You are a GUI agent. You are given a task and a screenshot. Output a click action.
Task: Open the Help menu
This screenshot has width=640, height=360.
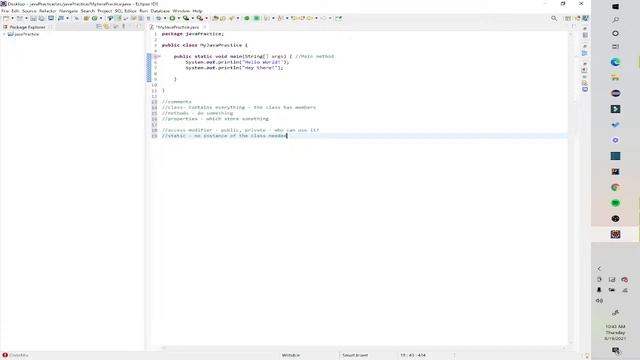tap(197, 11)
